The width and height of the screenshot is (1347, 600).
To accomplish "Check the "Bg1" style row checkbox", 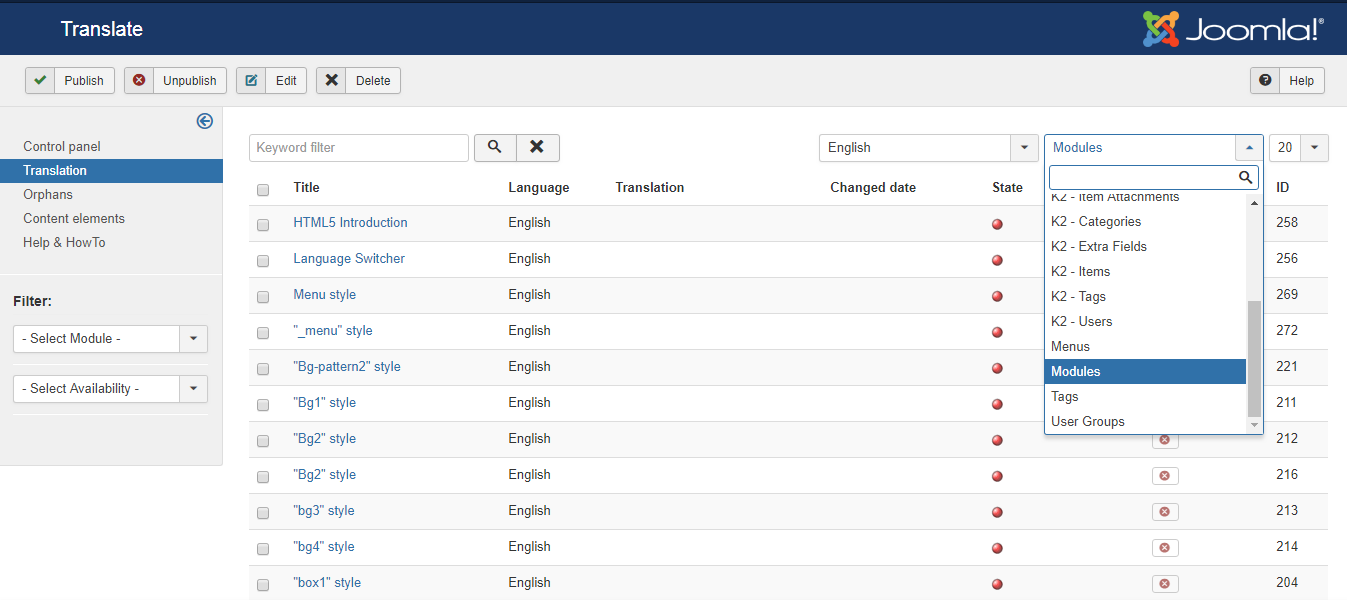I will click(x=263, y=405).
